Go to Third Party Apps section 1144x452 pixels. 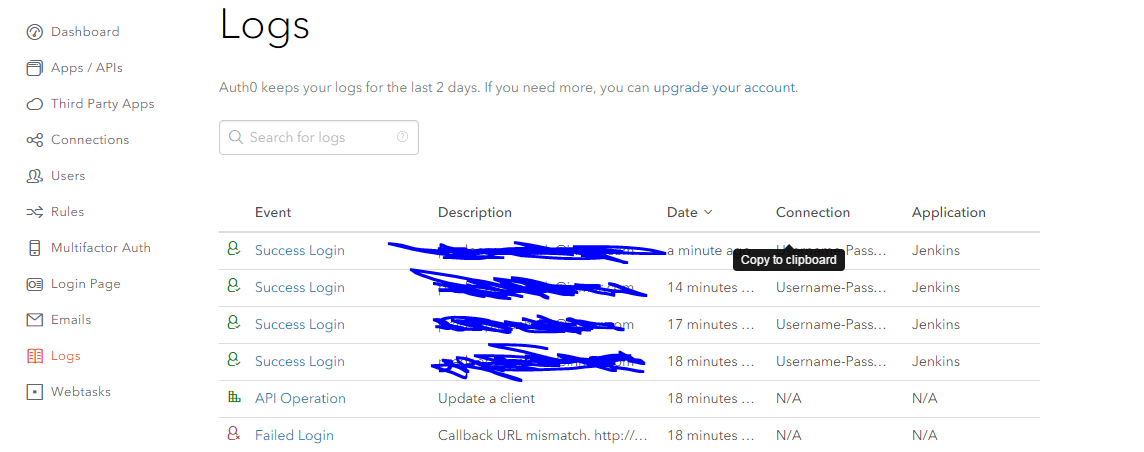[x=103, y=104]
